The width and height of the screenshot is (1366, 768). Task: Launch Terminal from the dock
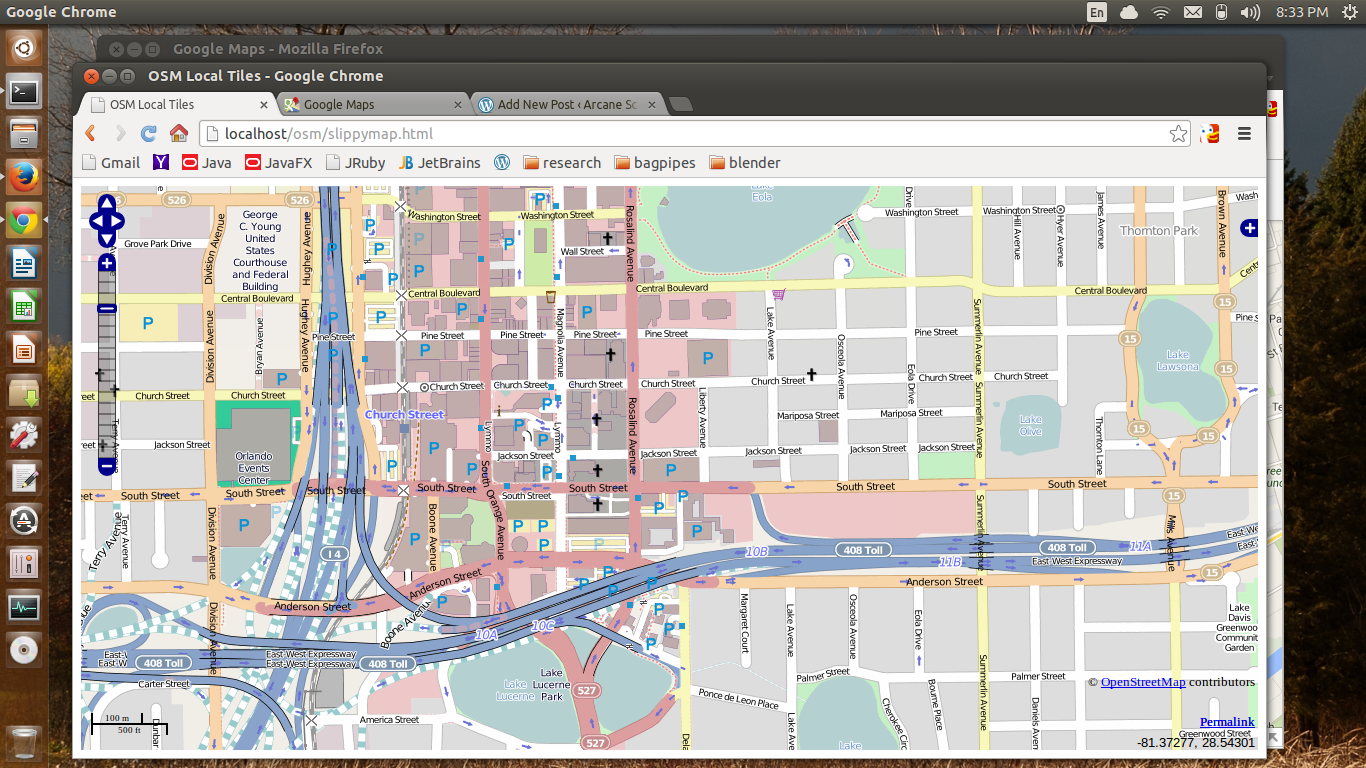coord(24,92)
